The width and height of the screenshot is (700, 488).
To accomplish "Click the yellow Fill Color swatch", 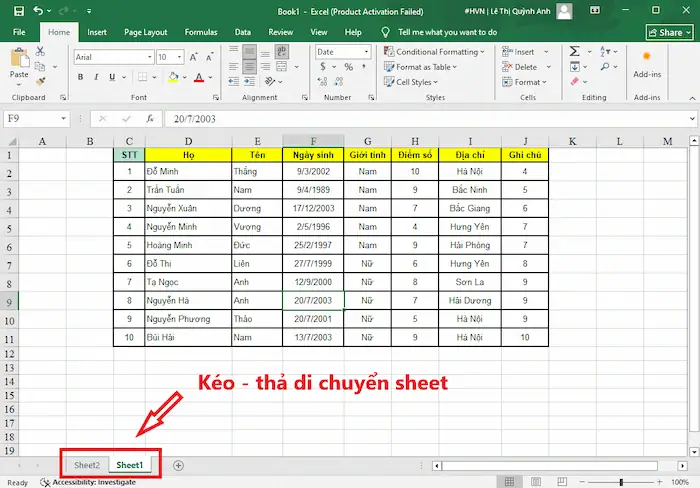I will pos(174,78).
